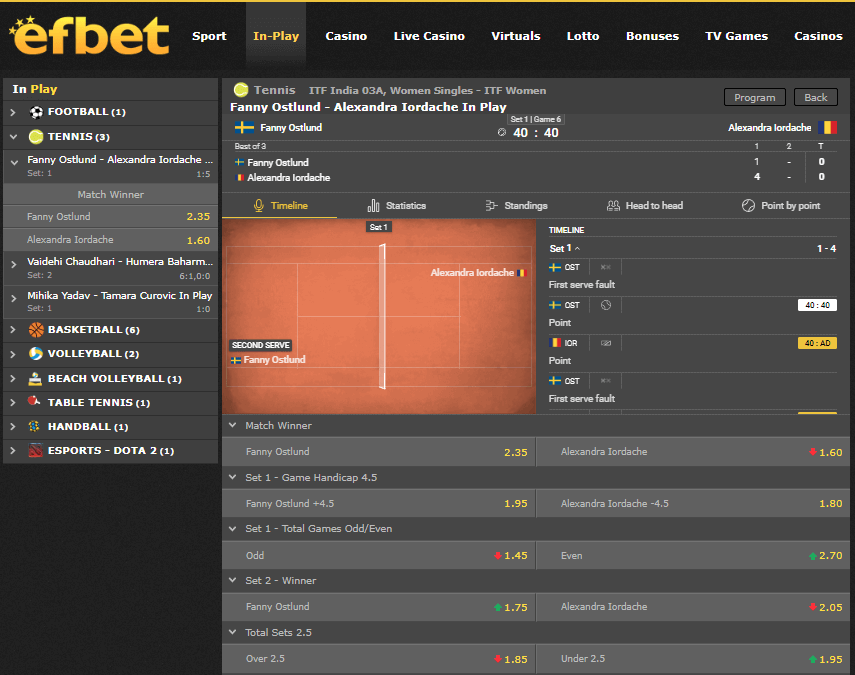Click the bar chart Statistics icon
Image resolution: width=855 pixels, height=675 pixels.
[374, 206]
